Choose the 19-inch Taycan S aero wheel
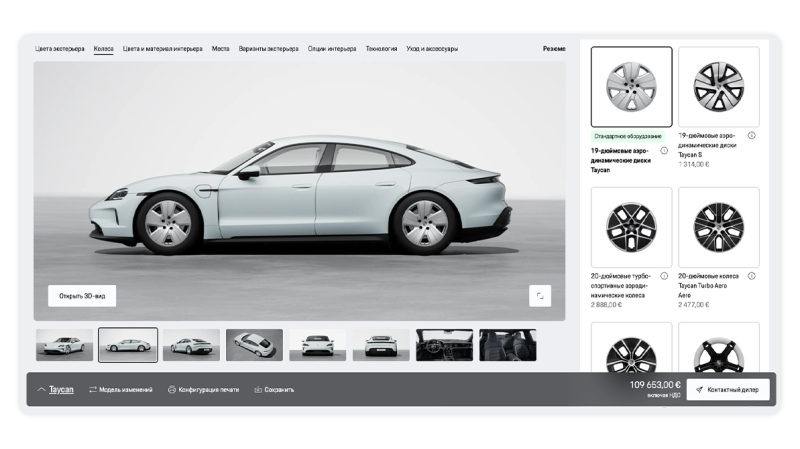800x449 pixels. (719, 87)
